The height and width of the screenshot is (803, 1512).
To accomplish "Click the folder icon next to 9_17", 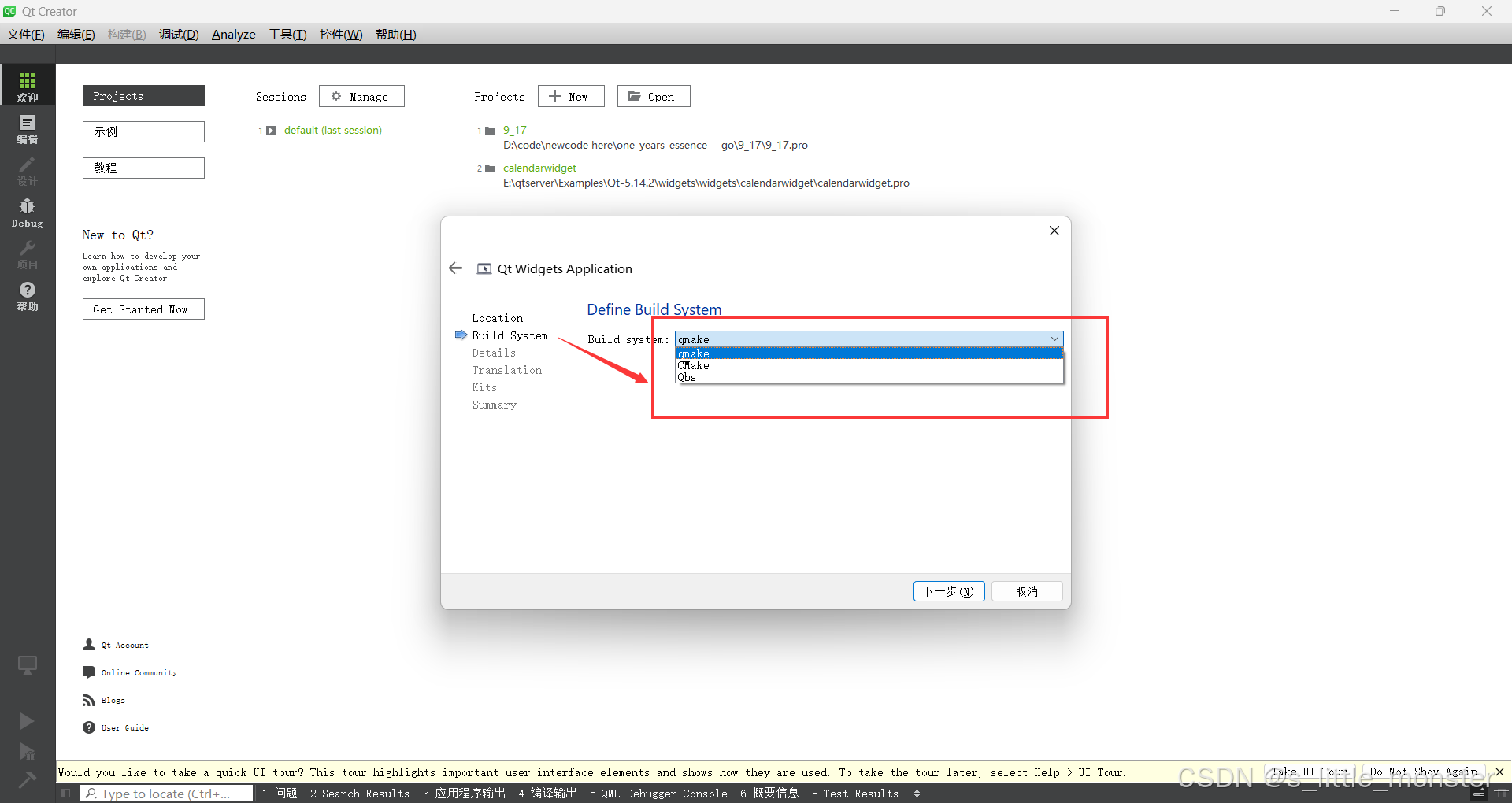I will tap(490, 131).
